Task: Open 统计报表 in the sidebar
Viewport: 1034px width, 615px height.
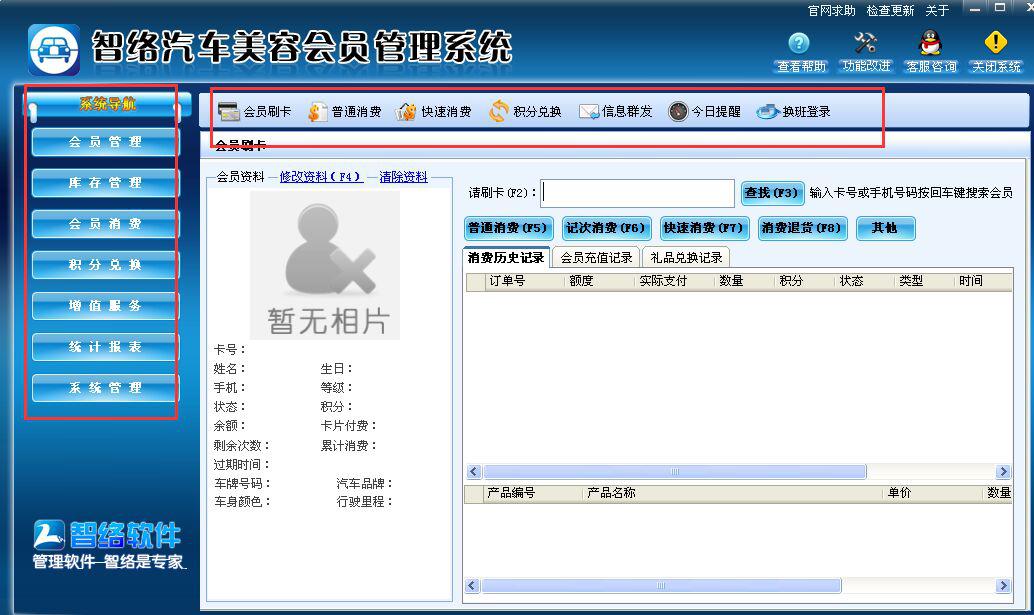Action: [x=106, y=346]
